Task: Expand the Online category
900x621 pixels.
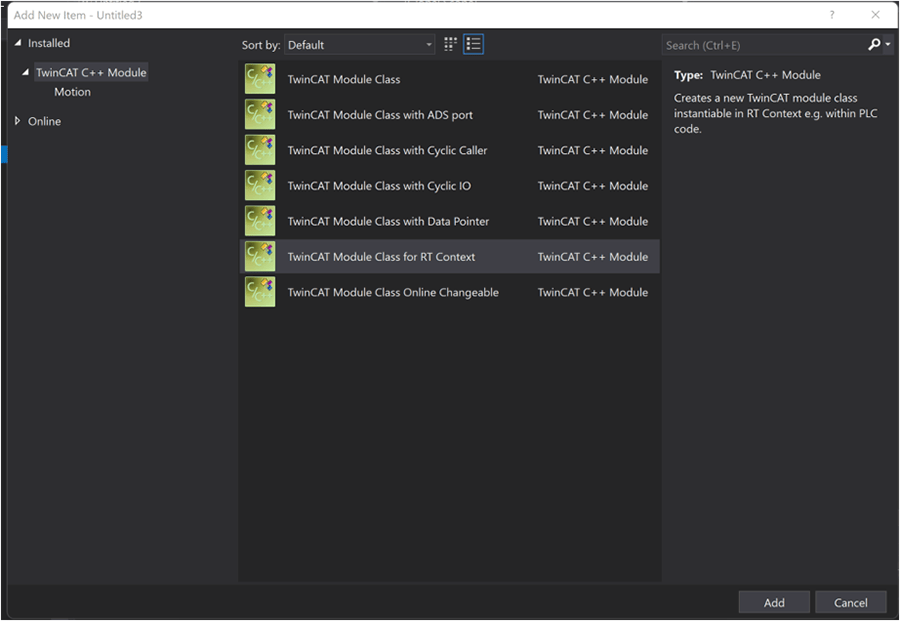Action: [x=18, y=121]
